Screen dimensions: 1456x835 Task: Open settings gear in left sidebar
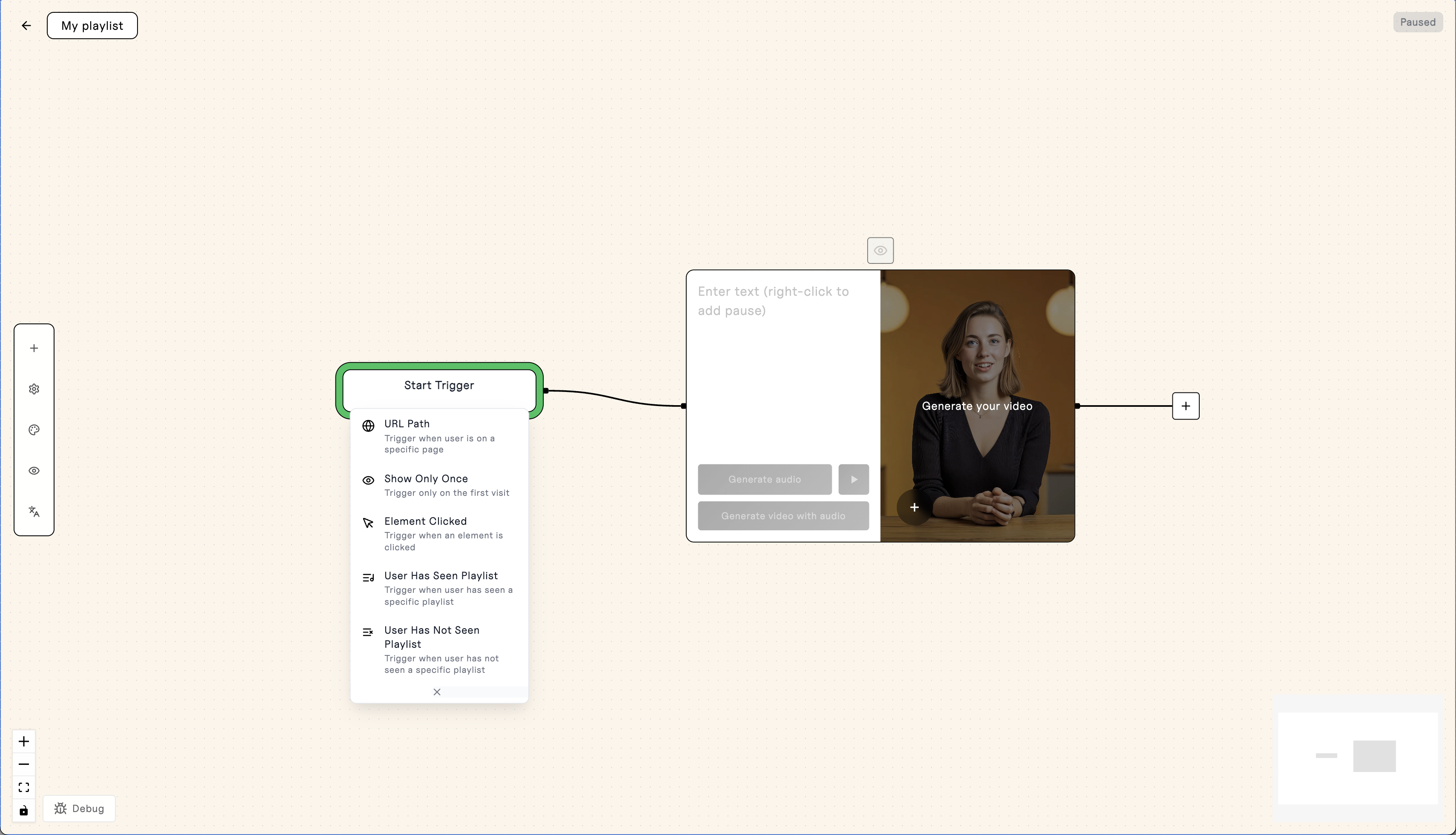(34, 389)
